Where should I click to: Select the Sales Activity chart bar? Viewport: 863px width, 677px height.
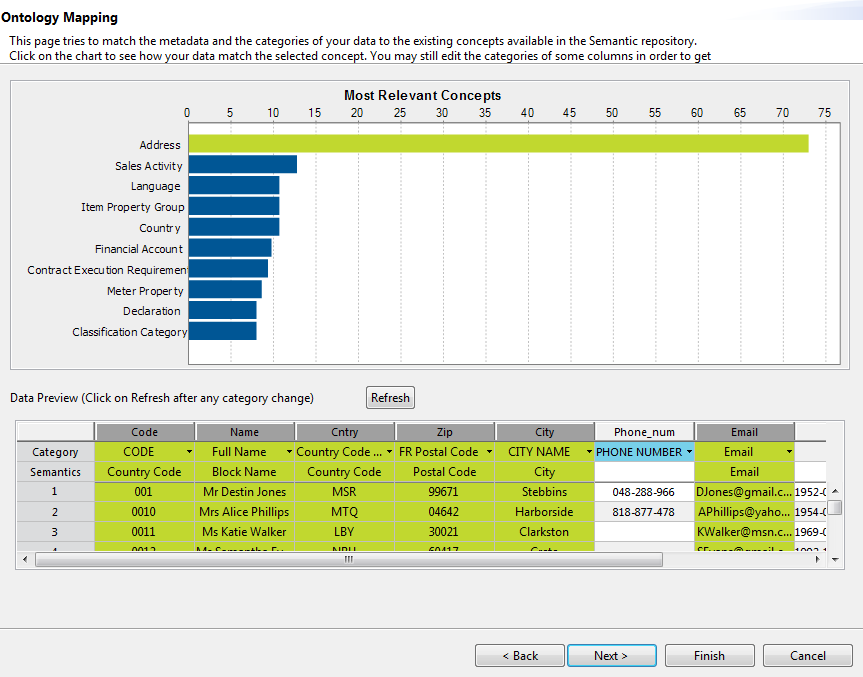click(x=242, y=165)
